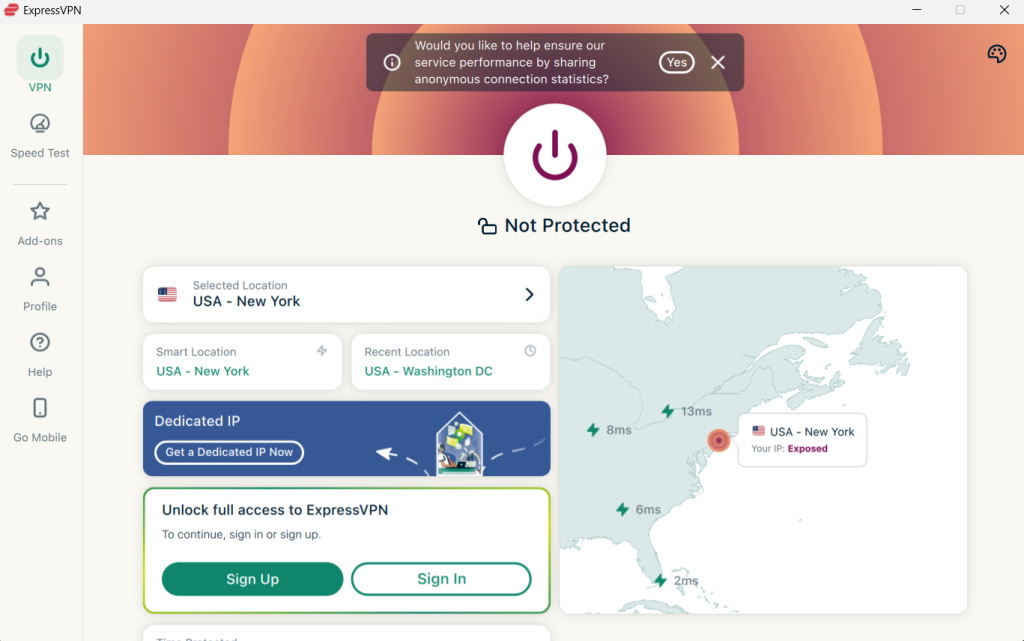Click the lightning icon on Smart Location card
The height and width of the screenshot is (641, 1024).
click(x=322, y=351)
